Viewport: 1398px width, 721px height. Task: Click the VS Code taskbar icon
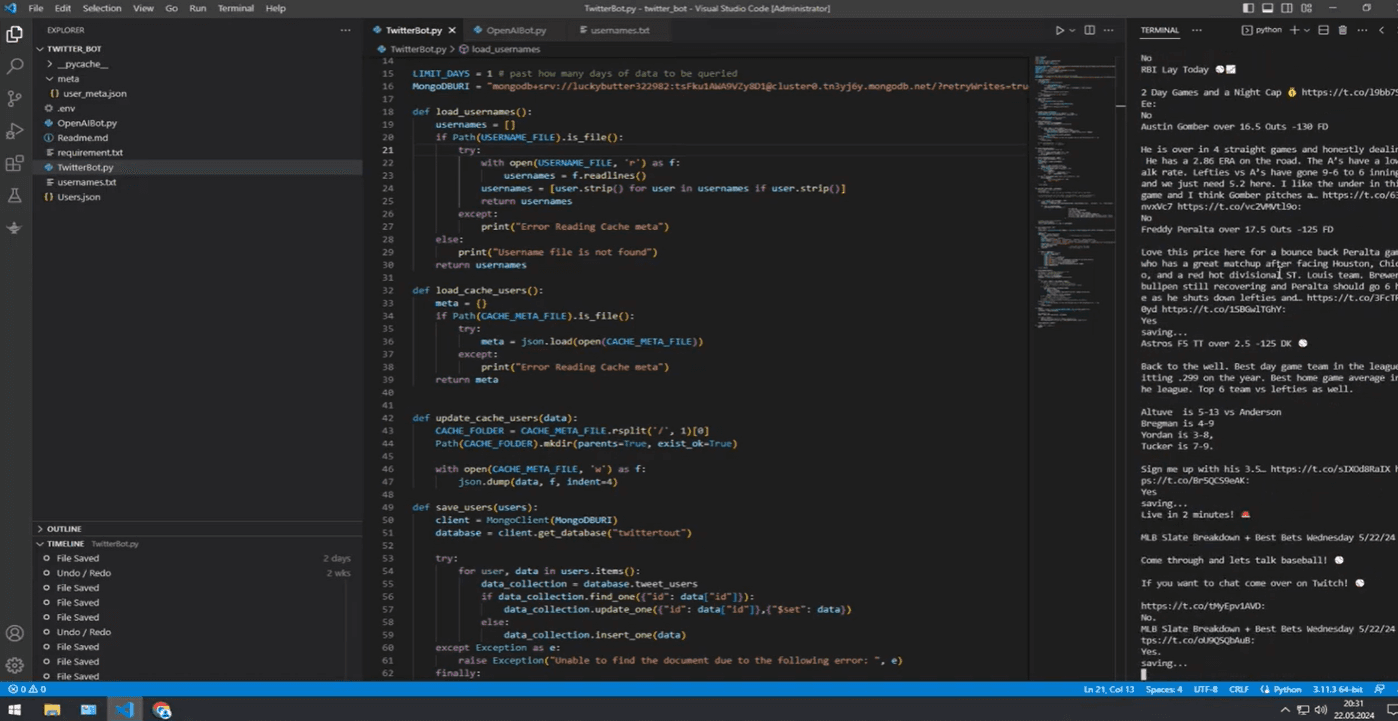click(x=124, y=710)
